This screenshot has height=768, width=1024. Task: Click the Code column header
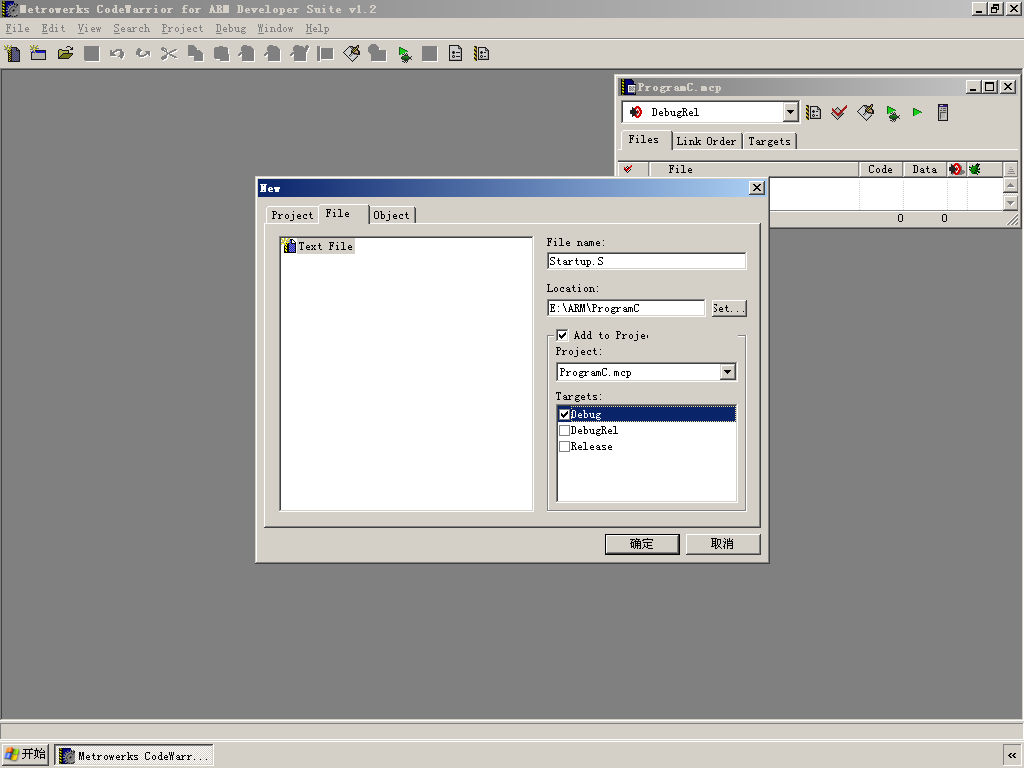click(880, 169)
